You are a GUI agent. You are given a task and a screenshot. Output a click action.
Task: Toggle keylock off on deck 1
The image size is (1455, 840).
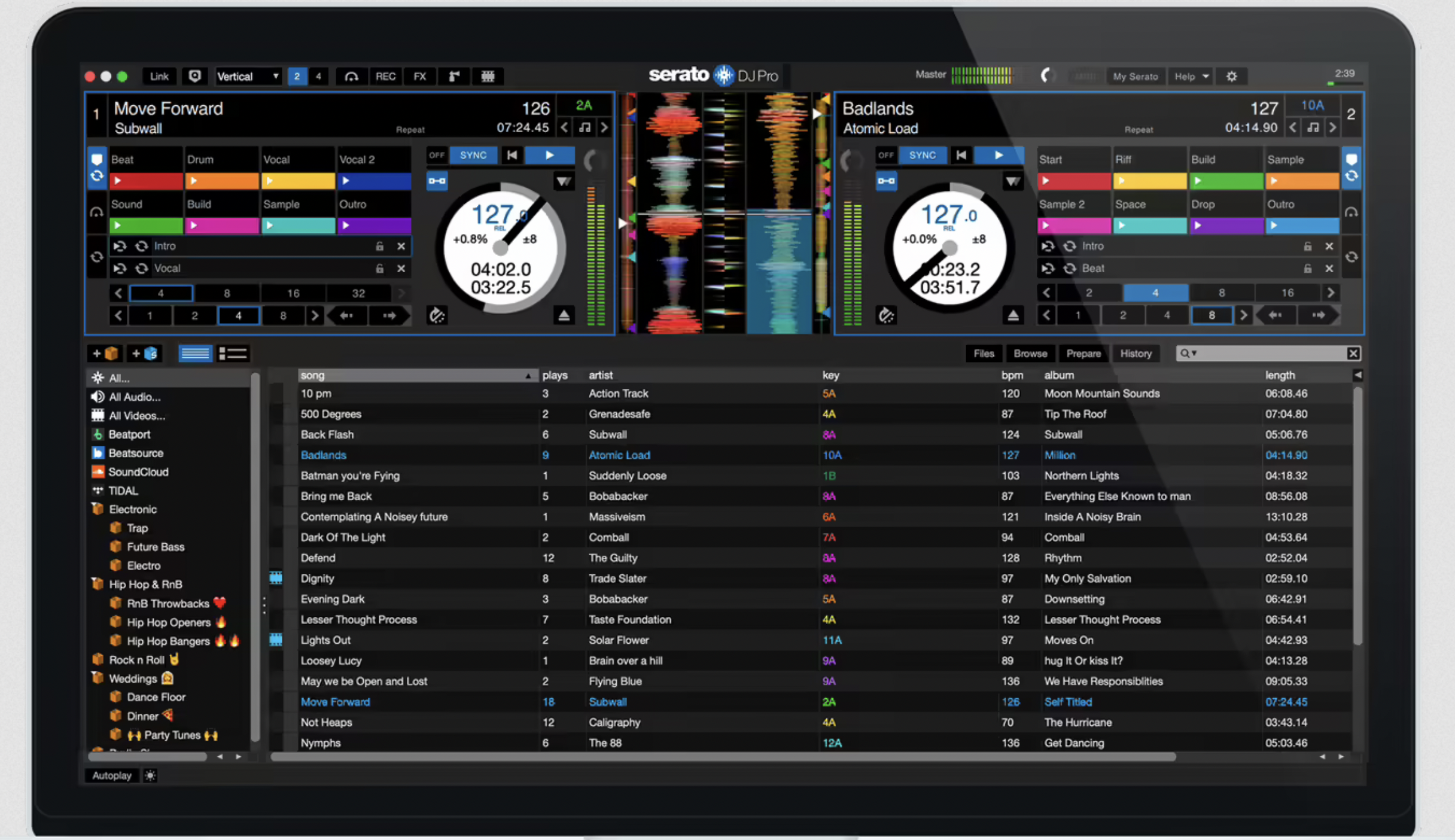point(437,181)
